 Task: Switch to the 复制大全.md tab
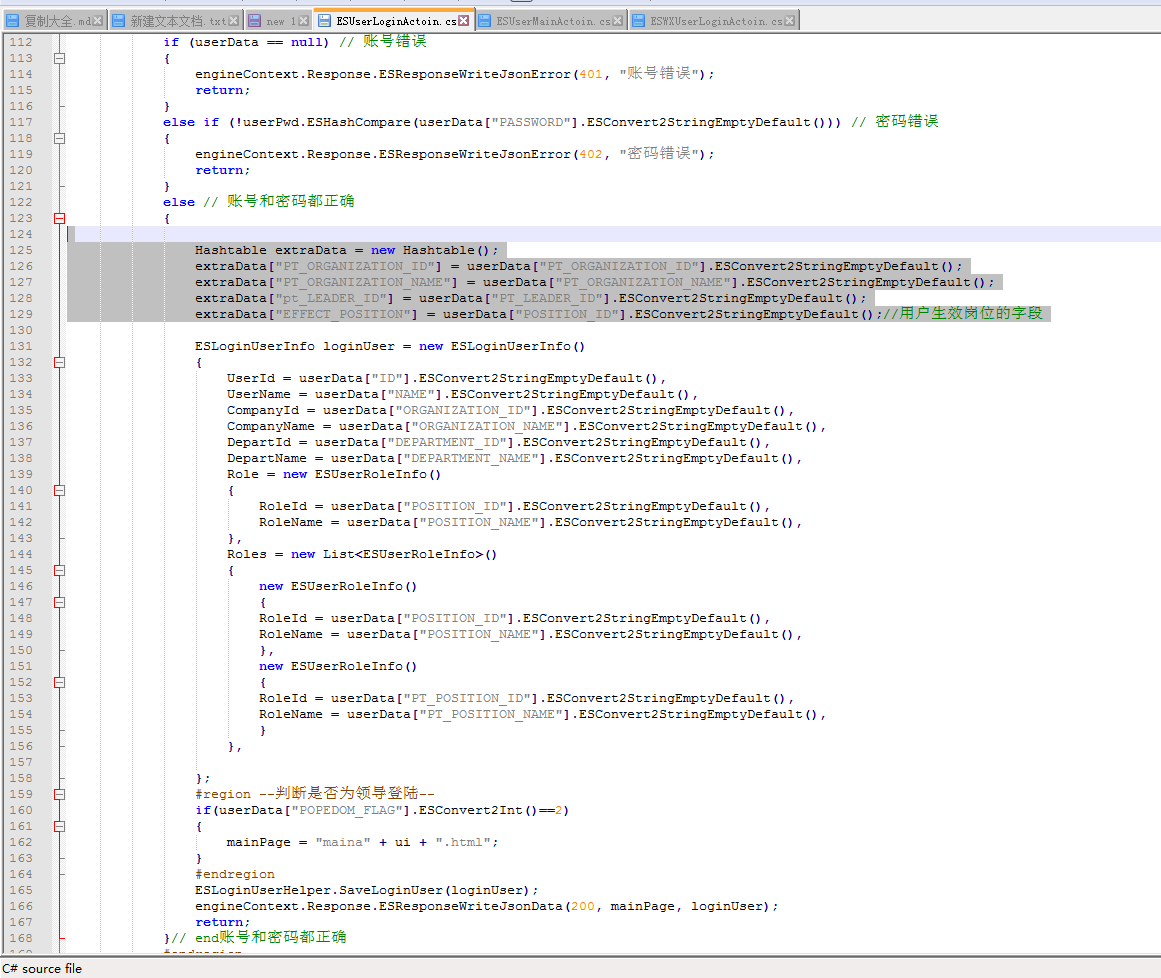click(56, 21)
